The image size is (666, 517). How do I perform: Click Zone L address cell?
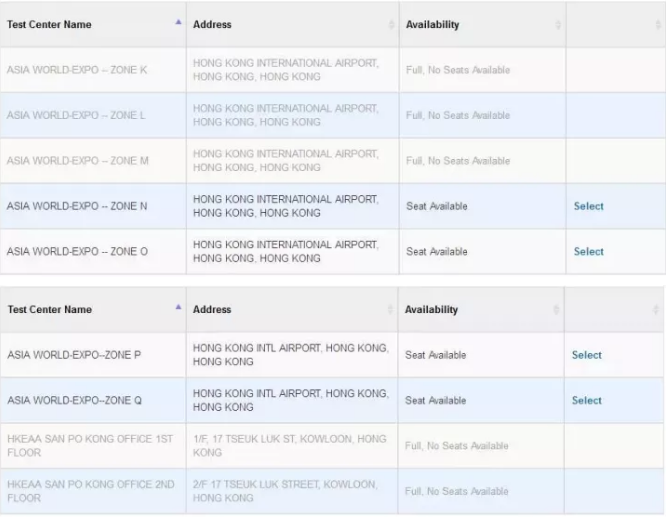[293, 115]
